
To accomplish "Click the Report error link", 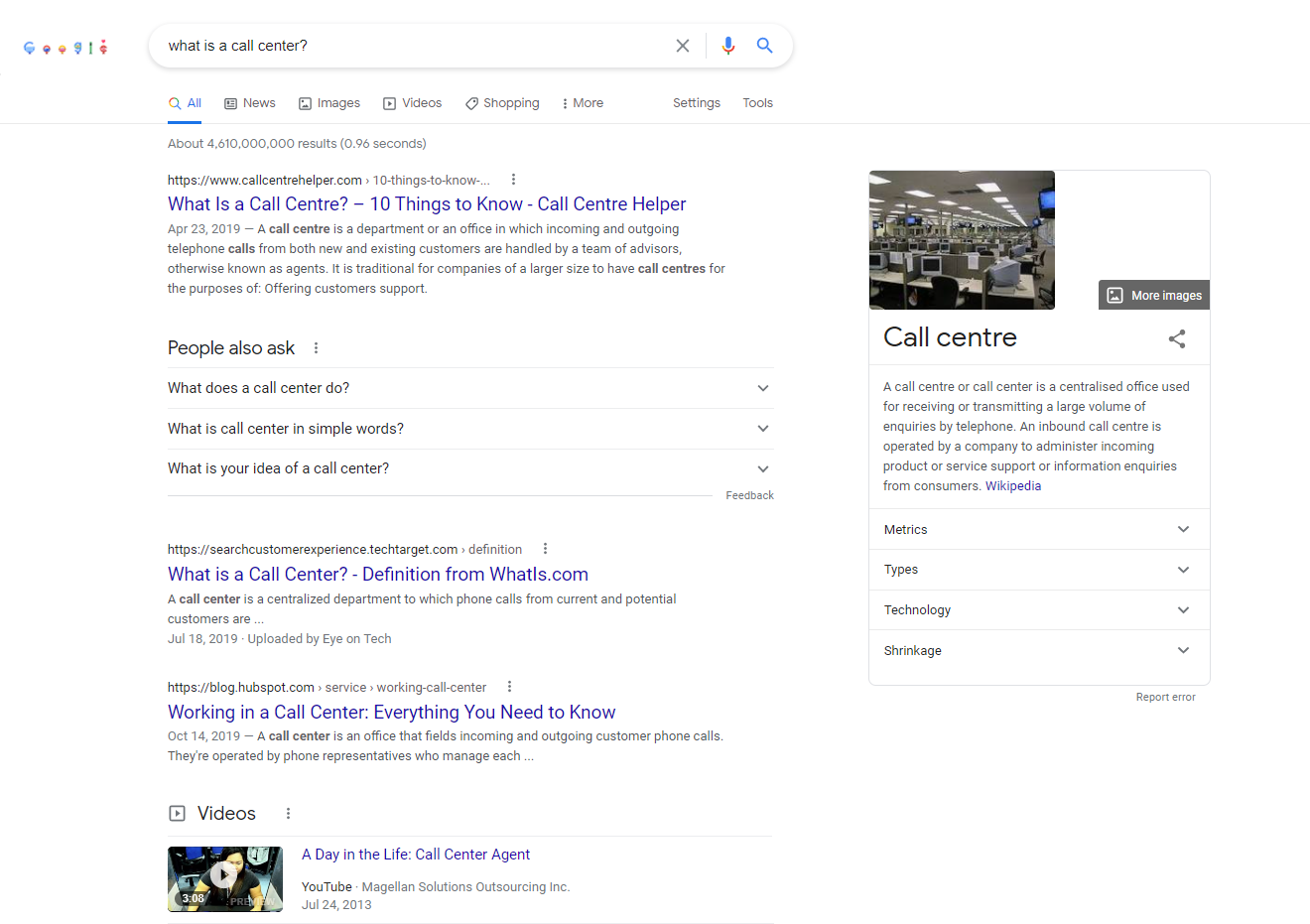I will click(x=1165, y=696).
